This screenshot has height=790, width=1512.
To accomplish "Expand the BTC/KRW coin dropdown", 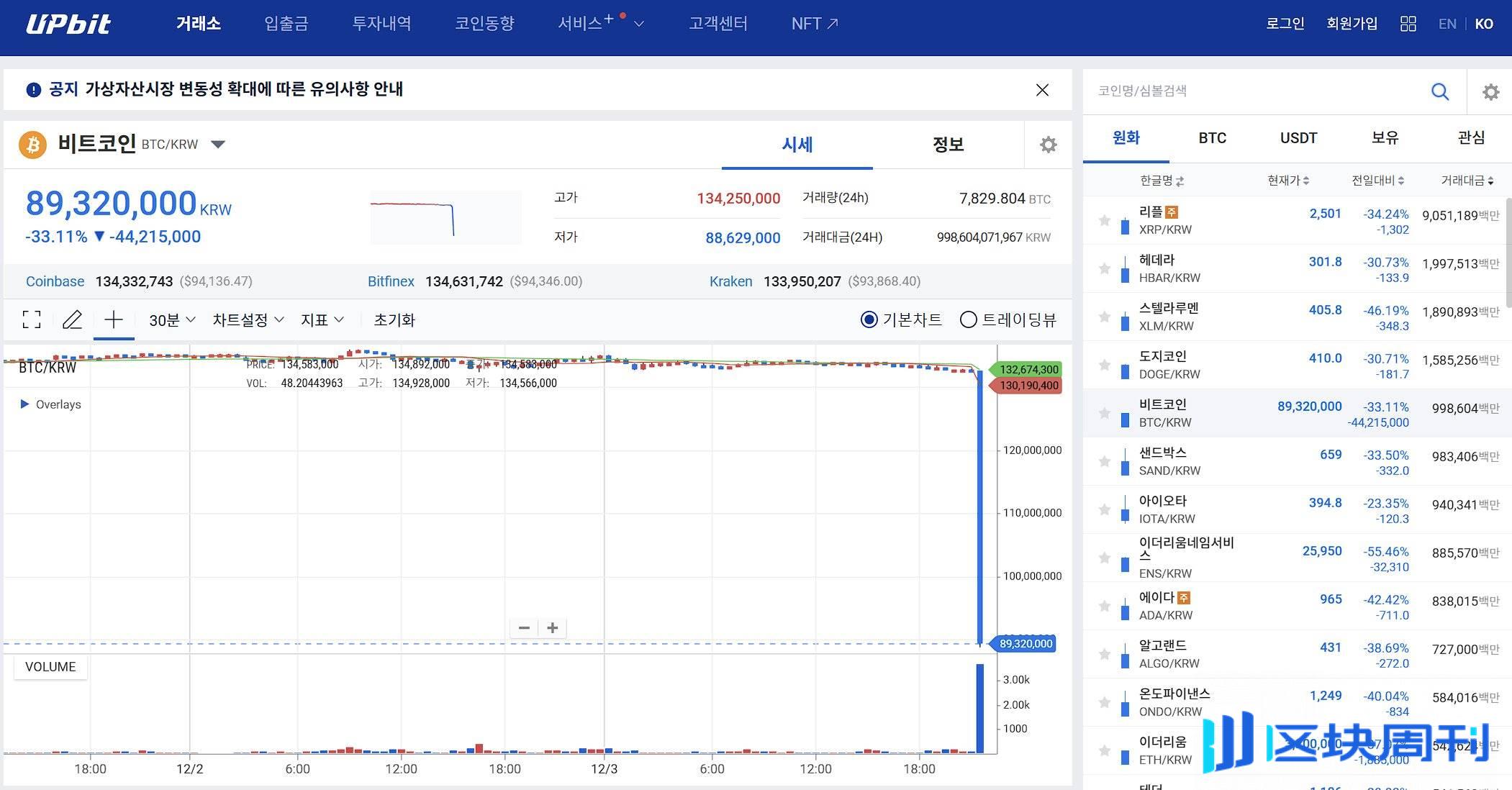I will (219, 144).
